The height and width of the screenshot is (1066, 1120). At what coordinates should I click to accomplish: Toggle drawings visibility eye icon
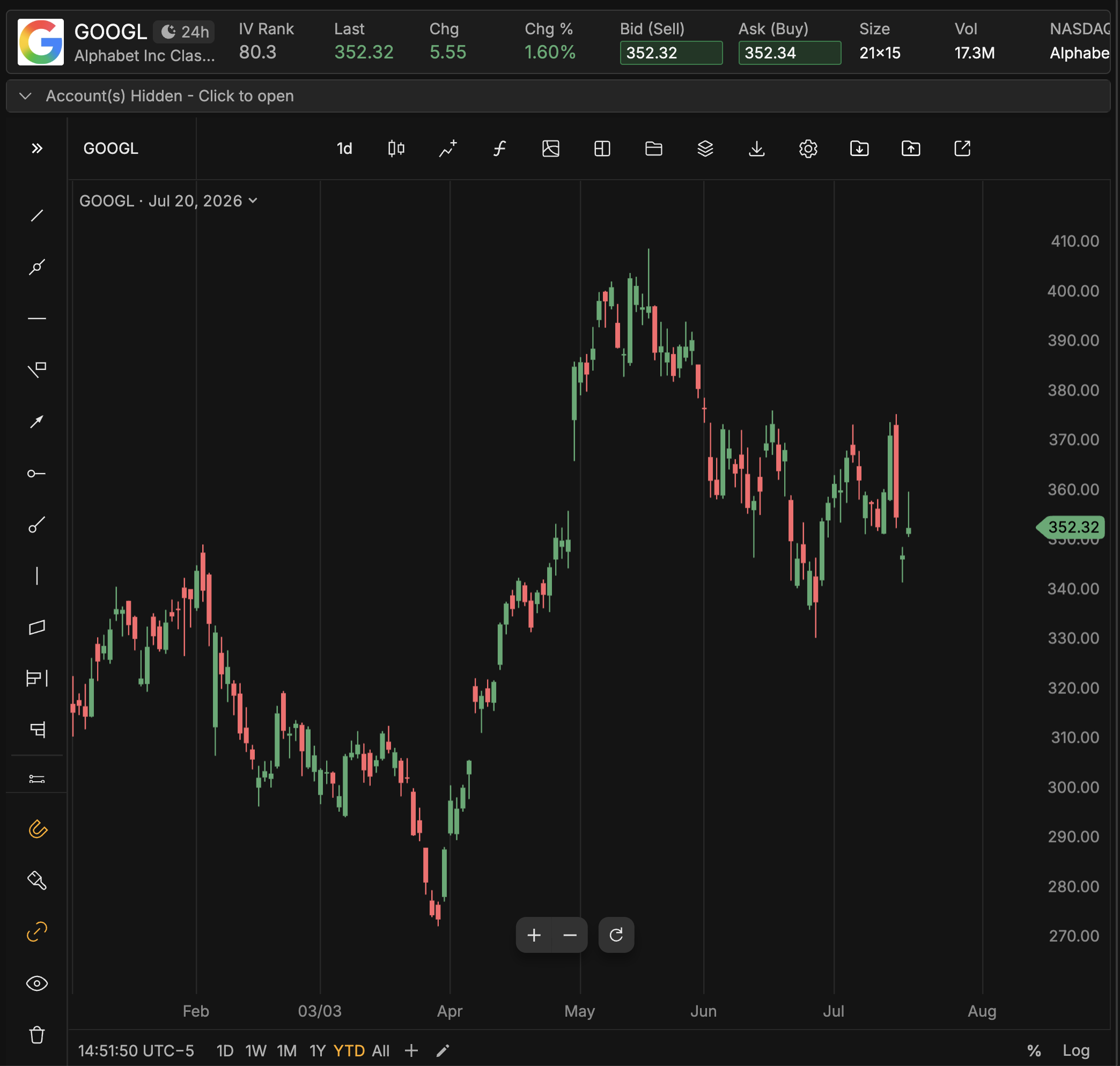pos(37,983)
